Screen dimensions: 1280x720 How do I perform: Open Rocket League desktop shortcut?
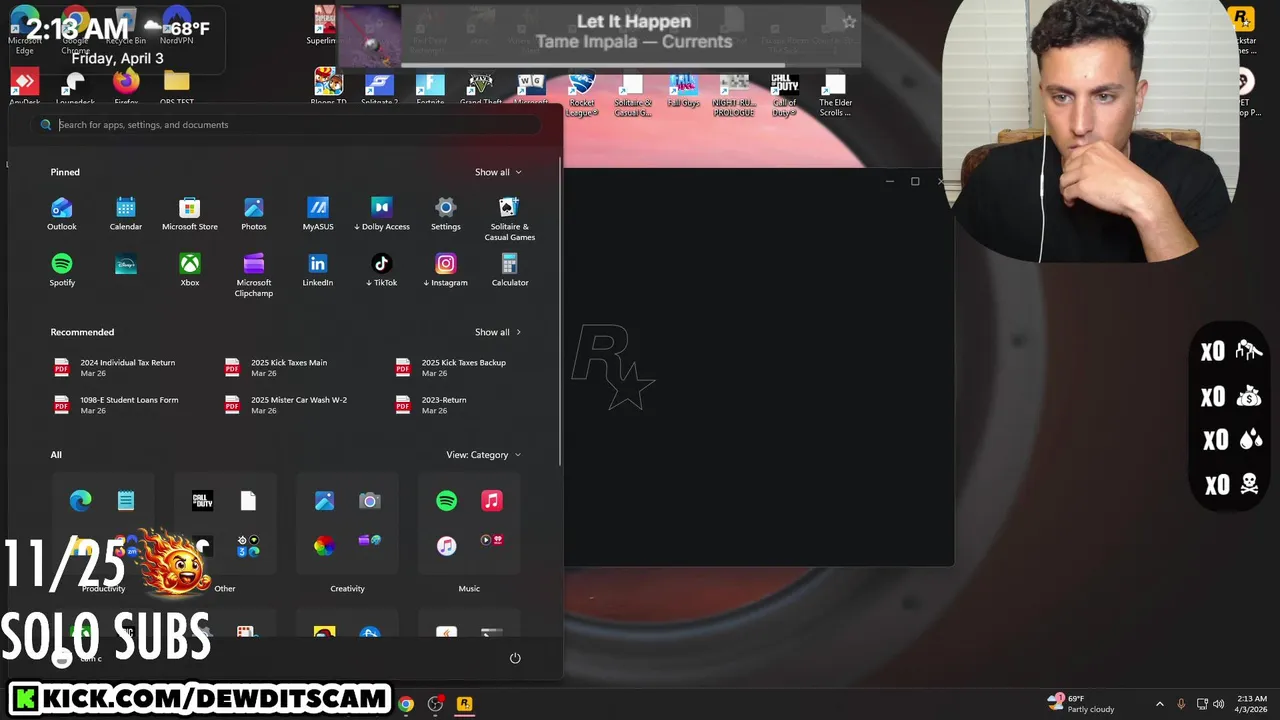(x=581, y=95)
